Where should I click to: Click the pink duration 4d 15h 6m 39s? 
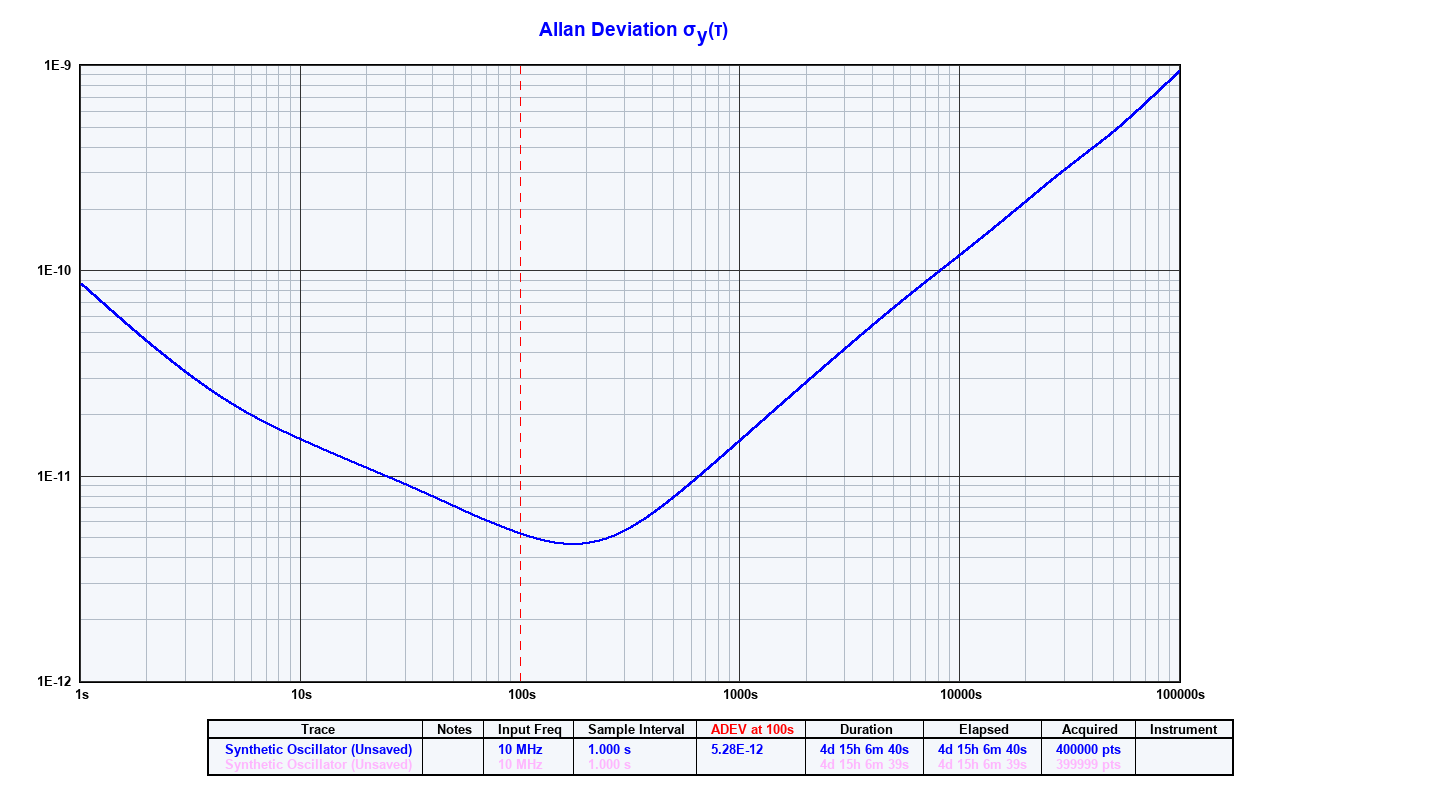(865, 765)
